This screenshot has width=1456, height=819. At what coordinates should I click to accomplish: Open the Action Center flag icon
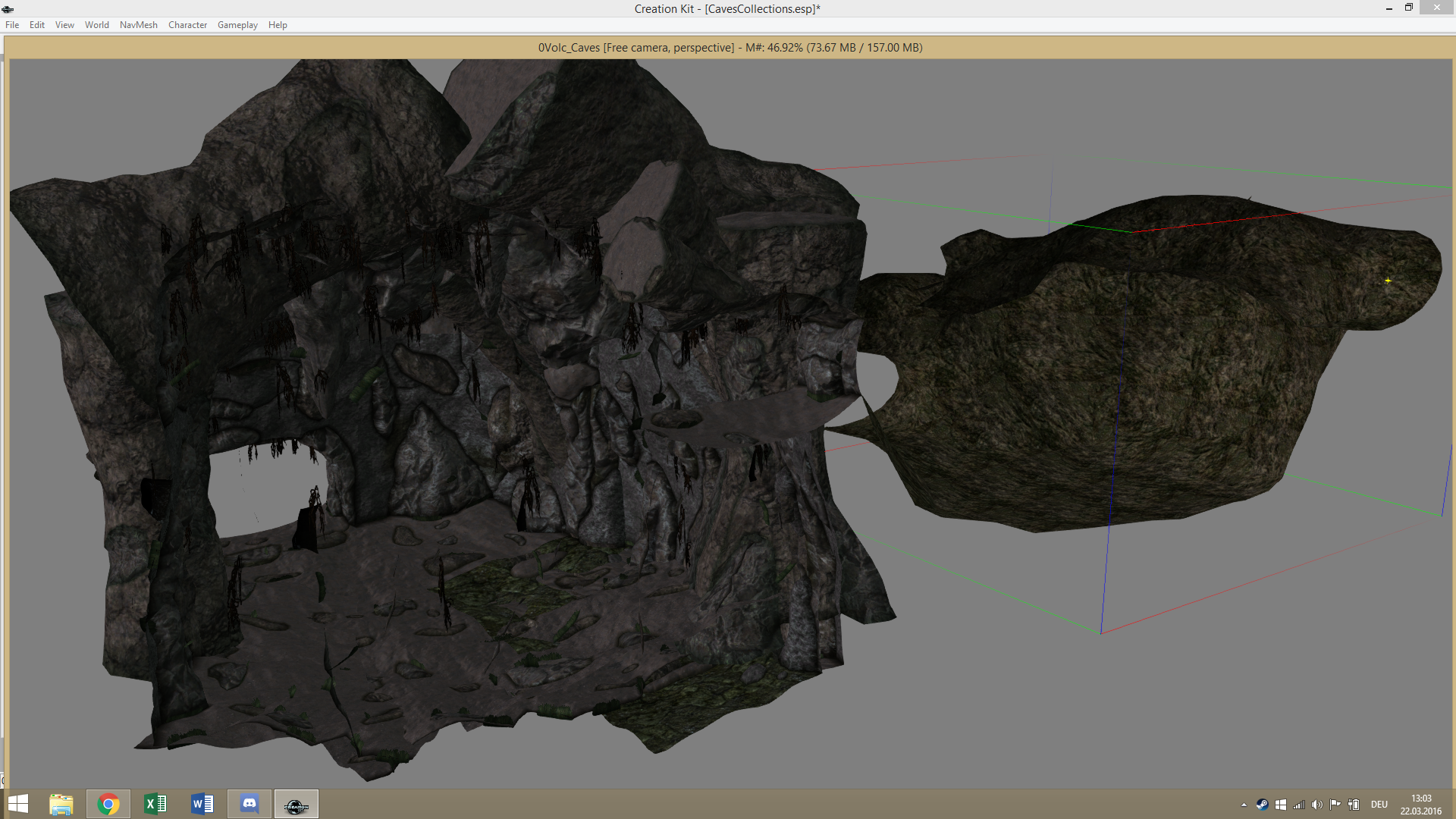click(x=1335, y=805)
